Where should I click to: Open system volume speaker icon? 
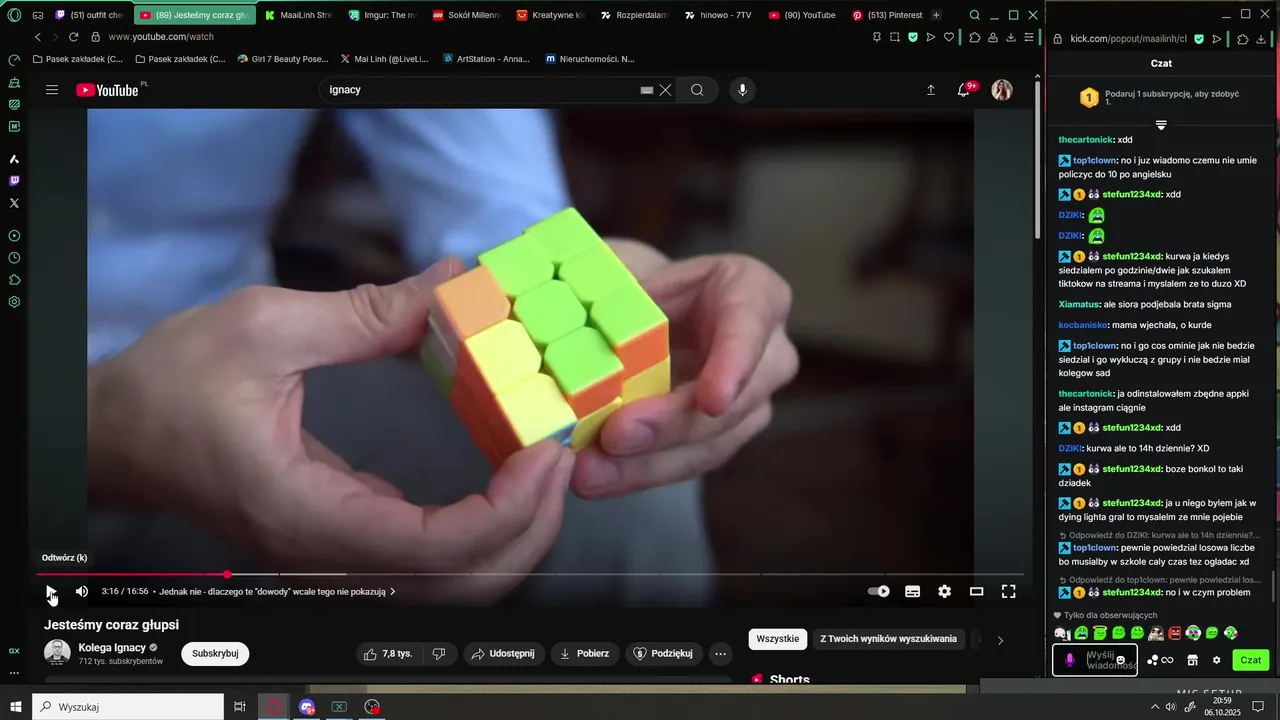1172,707
